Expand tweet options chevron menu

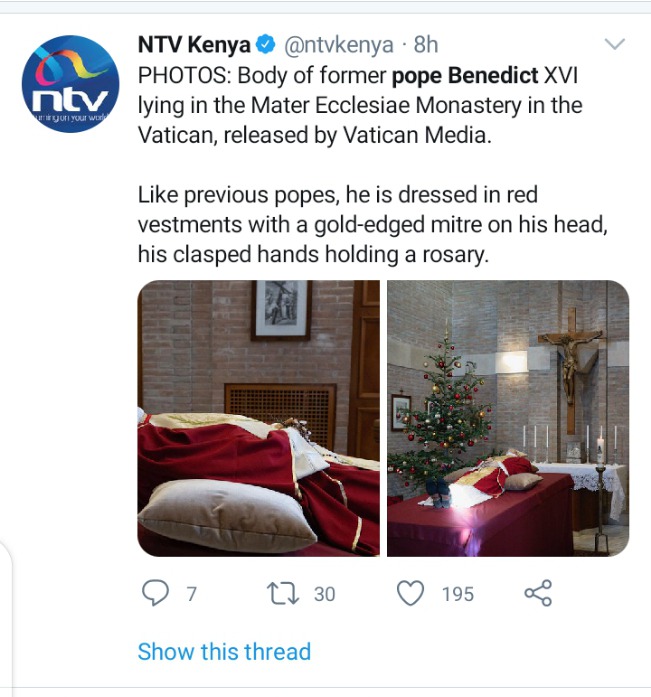click(x=615, y=44)
